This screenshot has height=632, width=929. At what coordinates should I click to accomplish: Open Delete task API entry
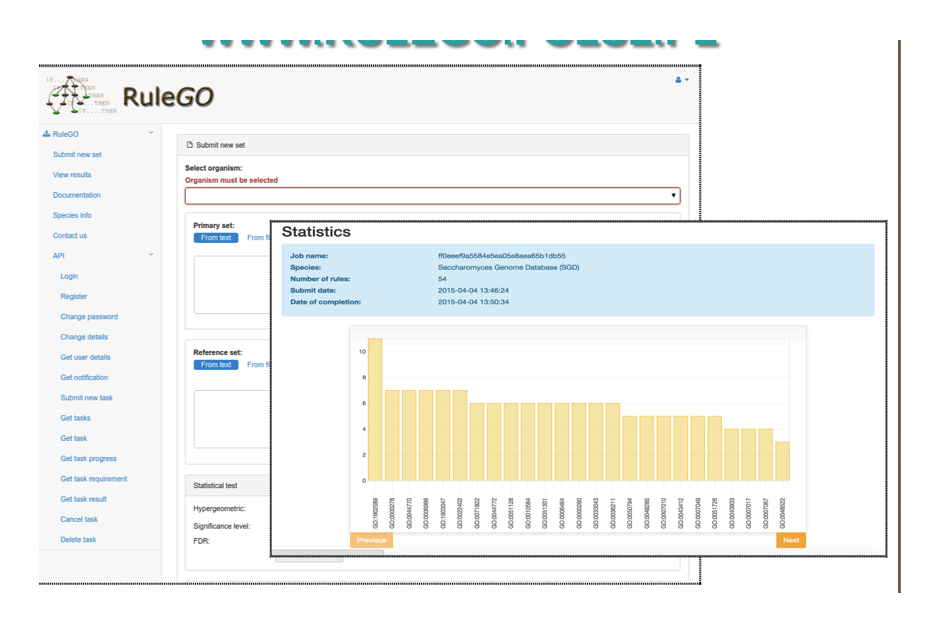point(78,540)
